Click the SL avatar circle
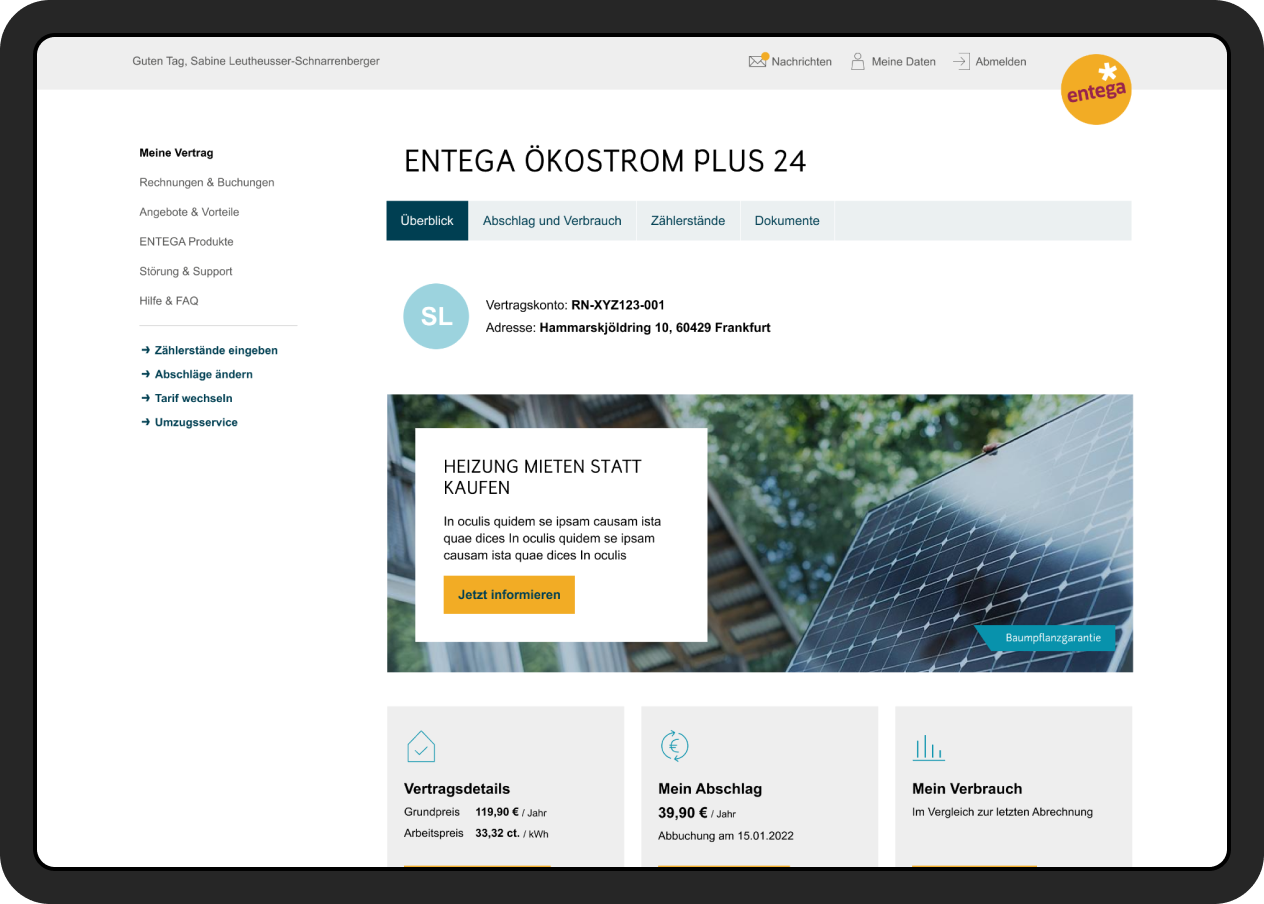The height and width of the screenshot is (904, 1264). (436, 316)
